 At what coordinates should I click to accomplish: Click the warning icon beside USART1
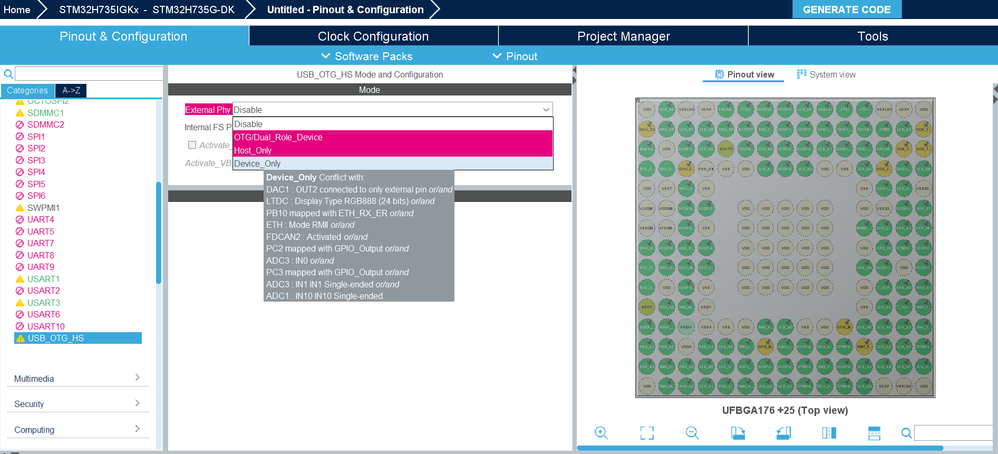click(20, 279)
